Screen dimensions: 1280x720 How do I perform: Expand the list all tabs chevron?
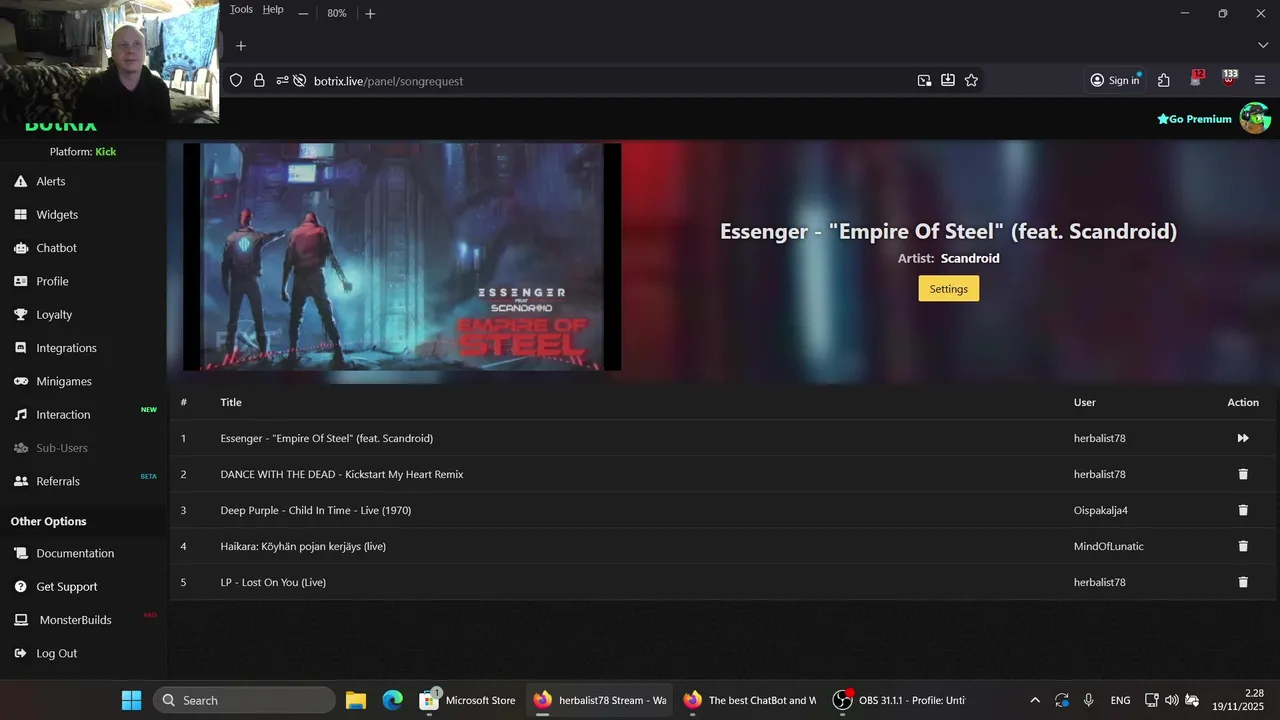(x=1262, y=46)
